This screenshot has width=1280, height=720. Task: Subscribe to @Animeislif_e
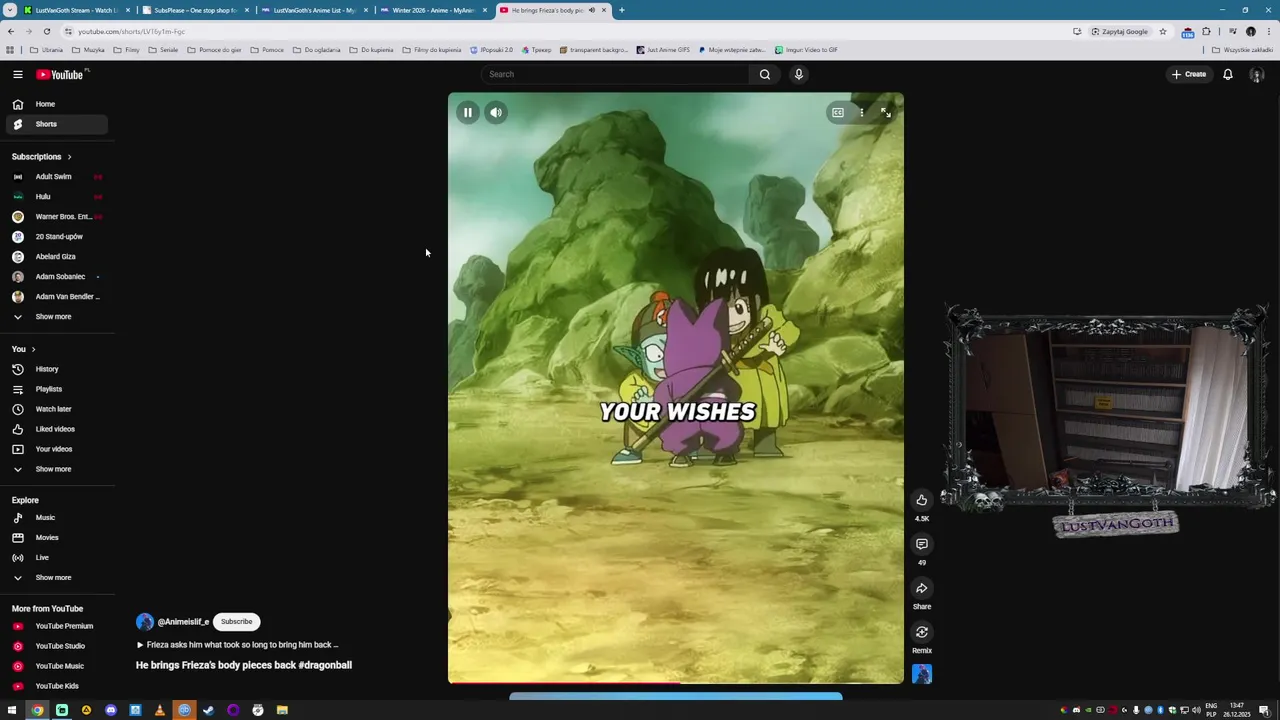[x=237, y=622]
